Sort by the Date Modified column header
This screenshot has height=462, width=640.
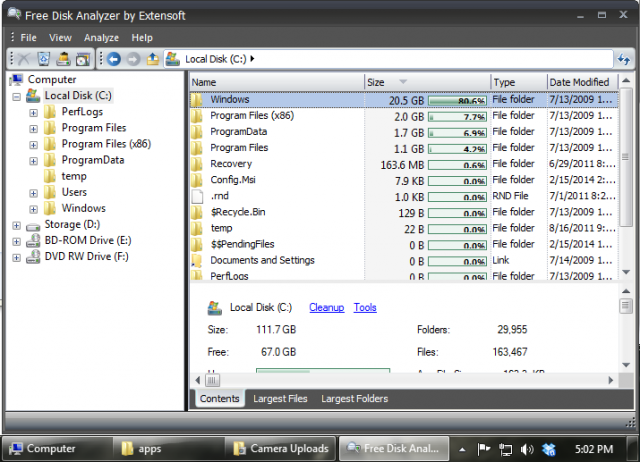pyautogui.click(x=582, y=82)
